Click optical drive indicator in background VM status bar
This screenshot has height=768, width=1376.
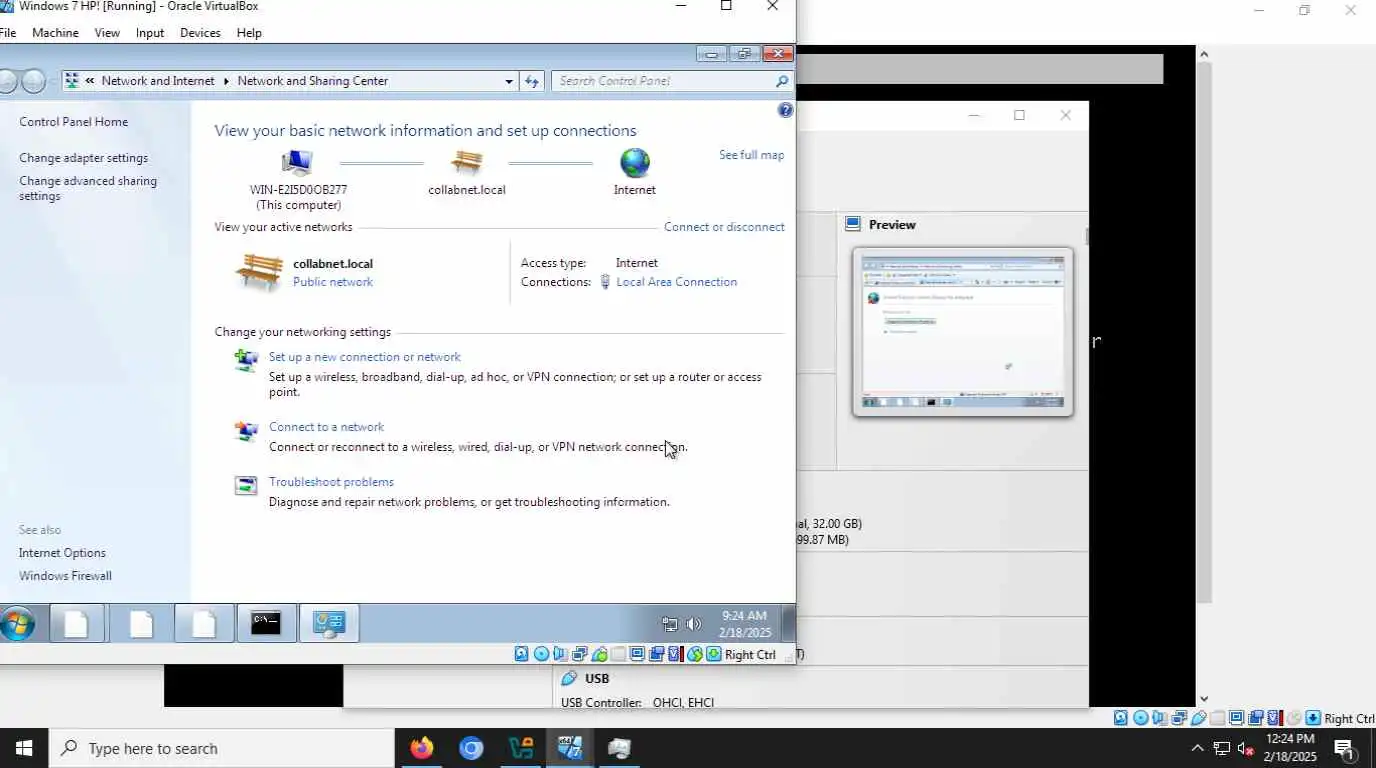(1140, 718)
